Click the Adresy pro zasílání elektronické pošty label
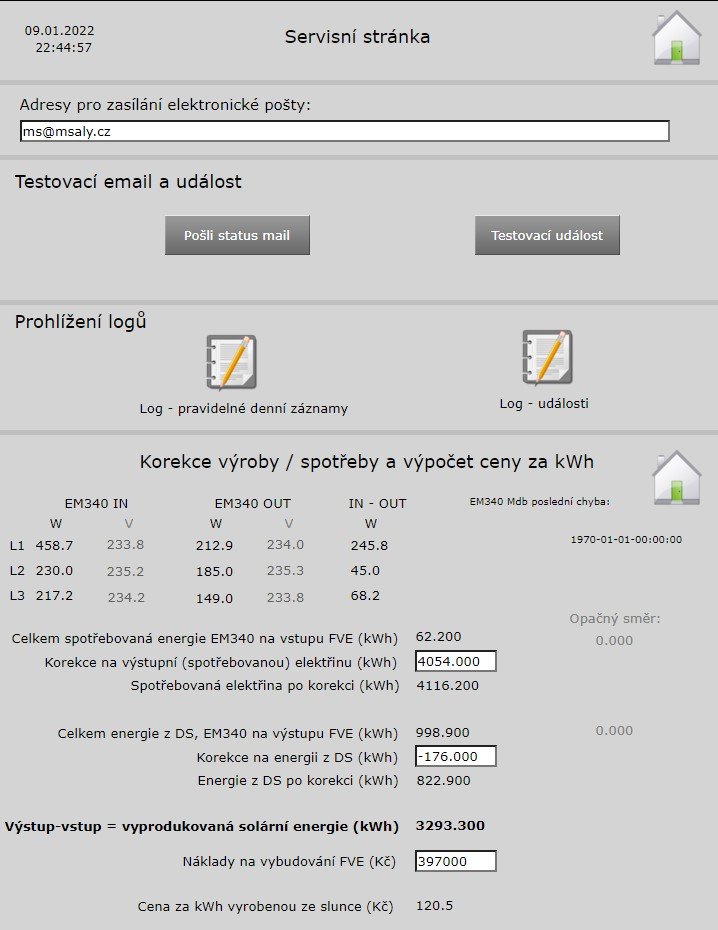This screenshot has height=930, width=718. pos(165,105)
